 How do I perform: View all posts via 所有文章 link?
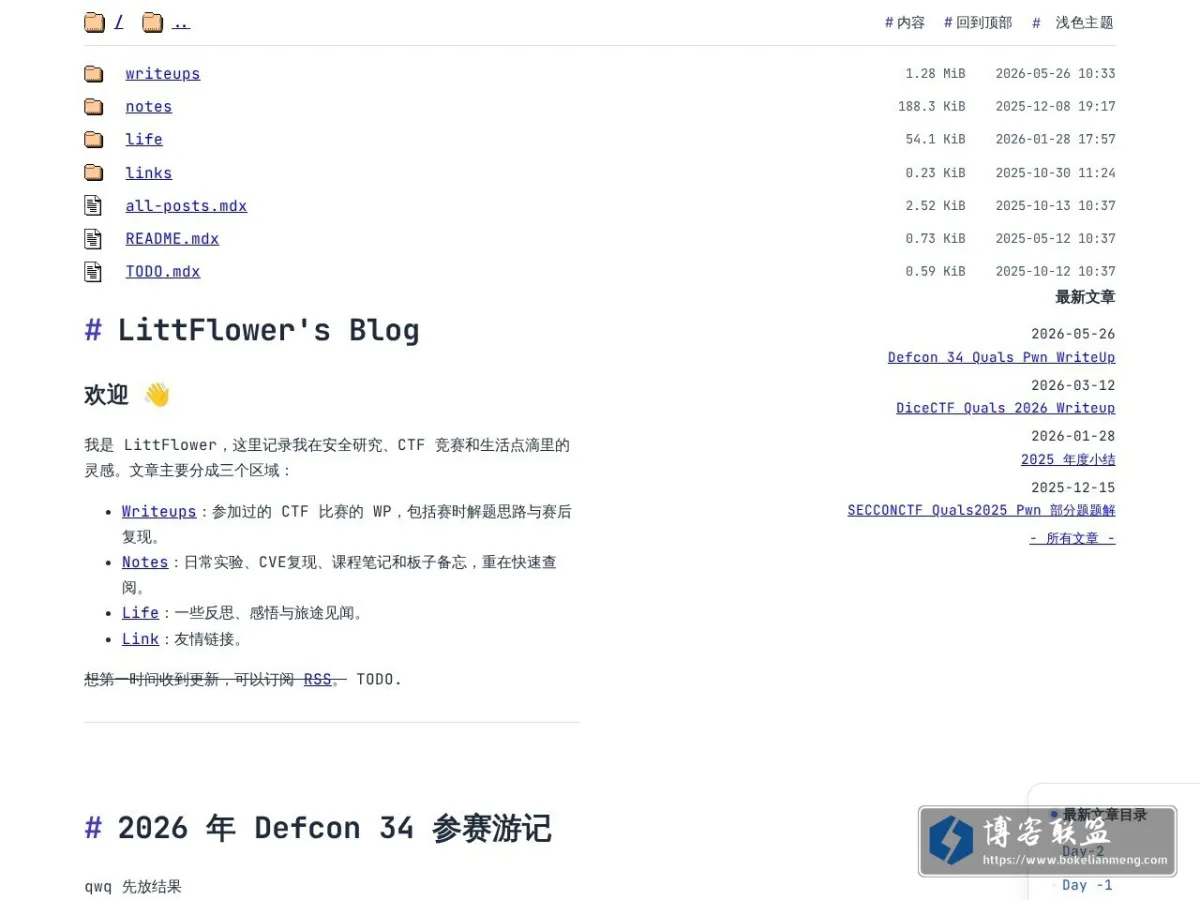1072,538
